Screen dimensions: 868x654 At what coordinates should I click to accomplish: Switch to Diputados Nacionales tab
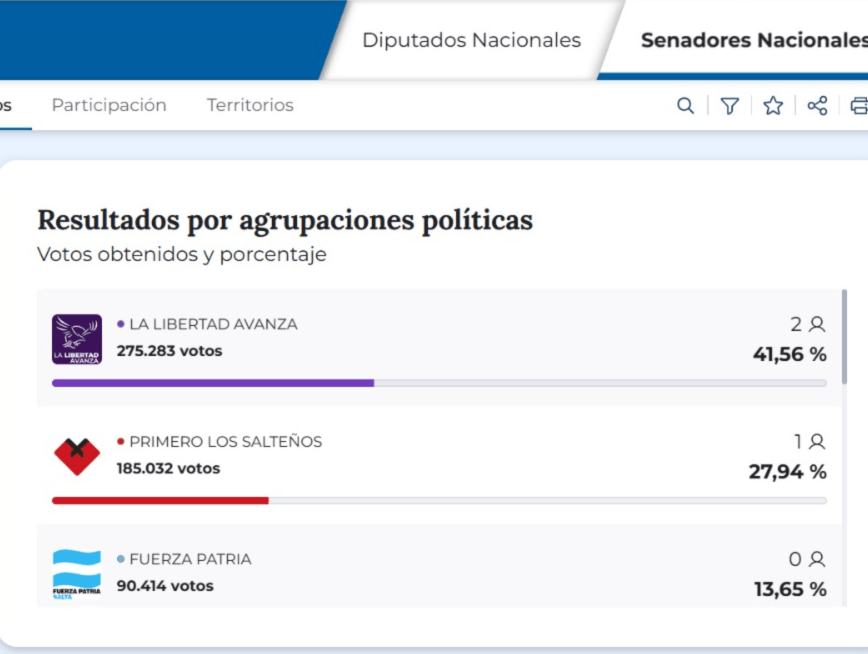(x=472, y=40)
